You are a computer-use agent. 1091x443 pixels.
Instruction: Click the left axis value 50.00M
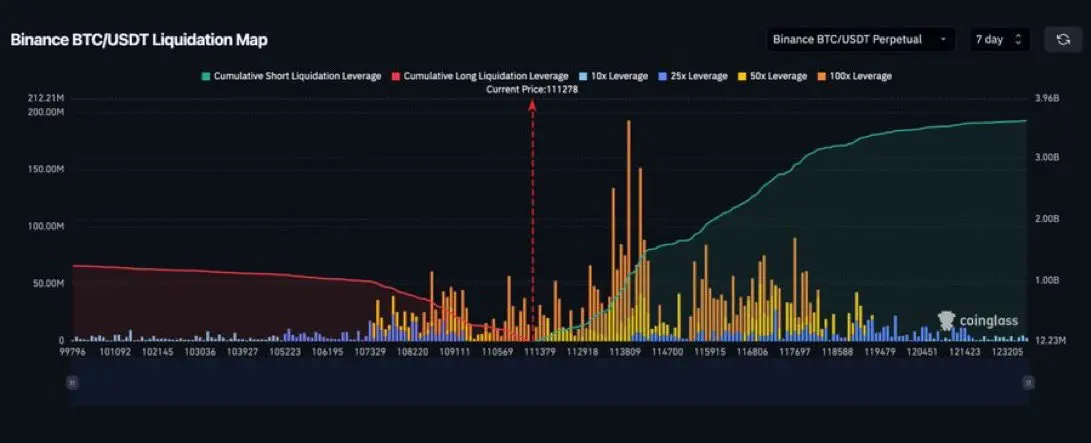click(x=49, y=284)
